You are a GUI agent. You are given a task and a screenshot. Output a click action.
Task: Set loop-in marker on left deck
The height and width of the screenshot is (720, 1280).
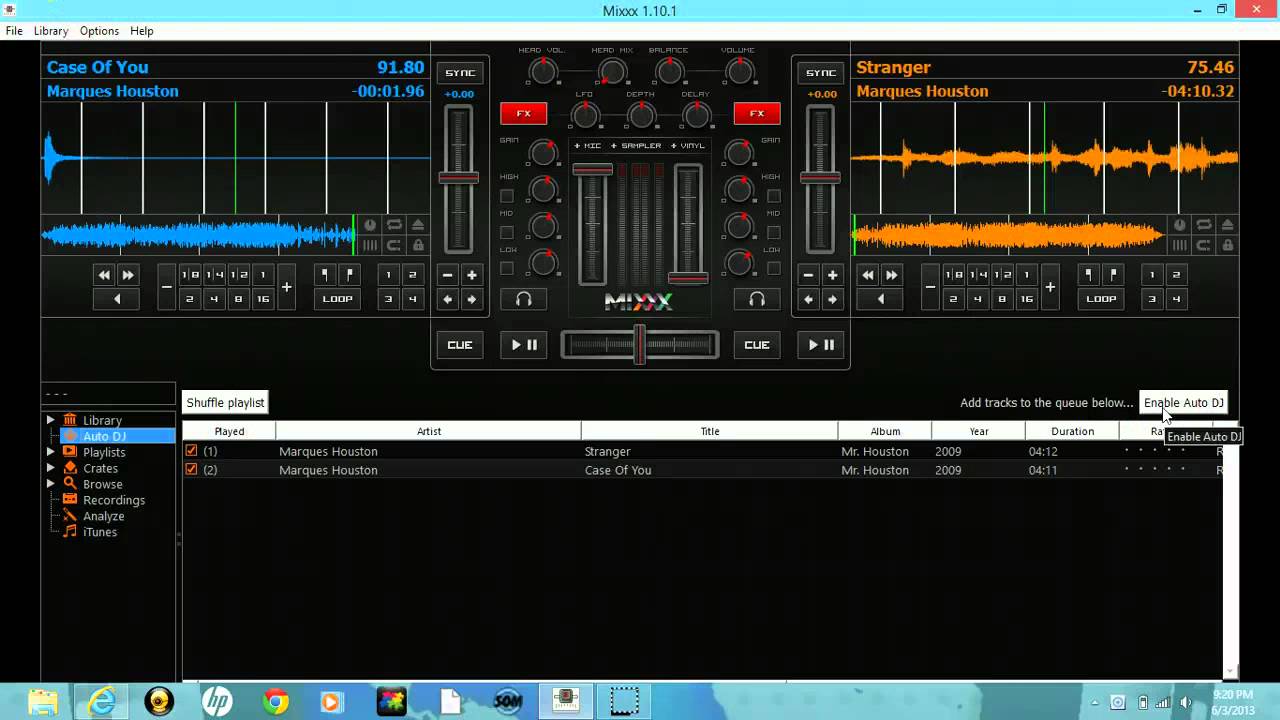coord(325,275)
